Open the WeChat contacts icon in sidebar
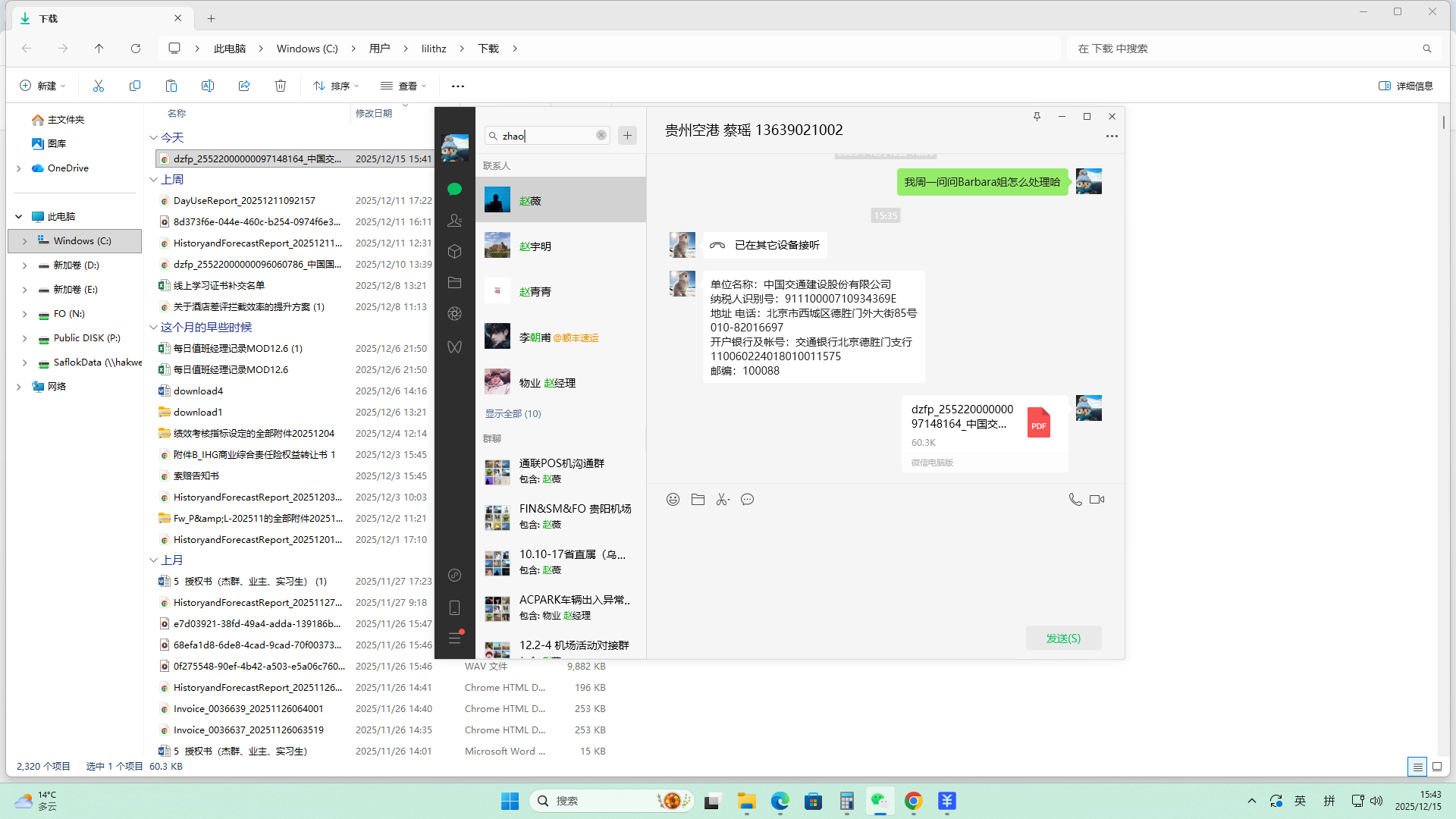 (454, 221)
